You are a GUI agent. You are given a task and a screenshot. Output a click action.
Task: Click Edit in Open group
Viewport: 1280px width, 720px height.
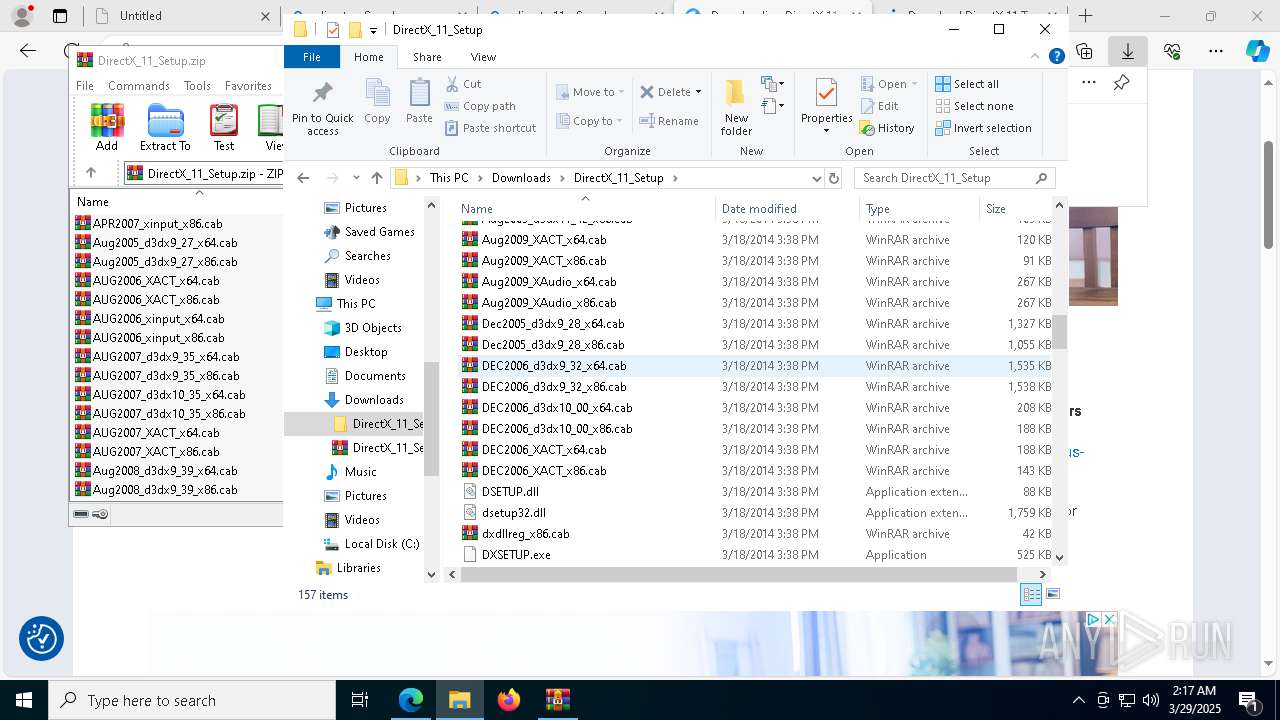click(879, 106)
